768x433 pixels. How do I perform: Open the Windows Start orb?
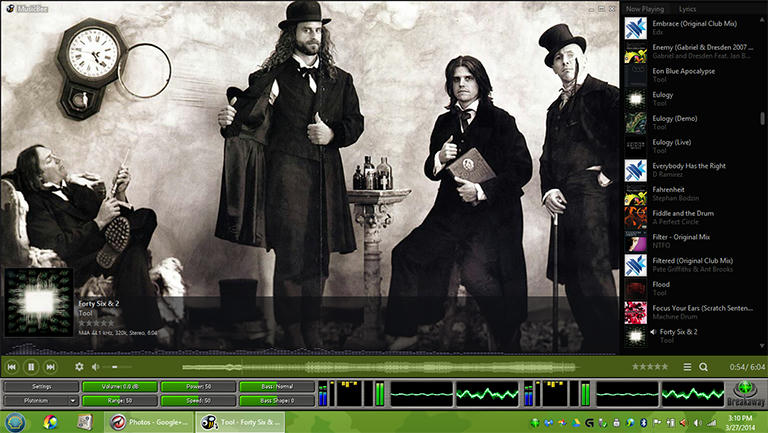coord(15,422)
